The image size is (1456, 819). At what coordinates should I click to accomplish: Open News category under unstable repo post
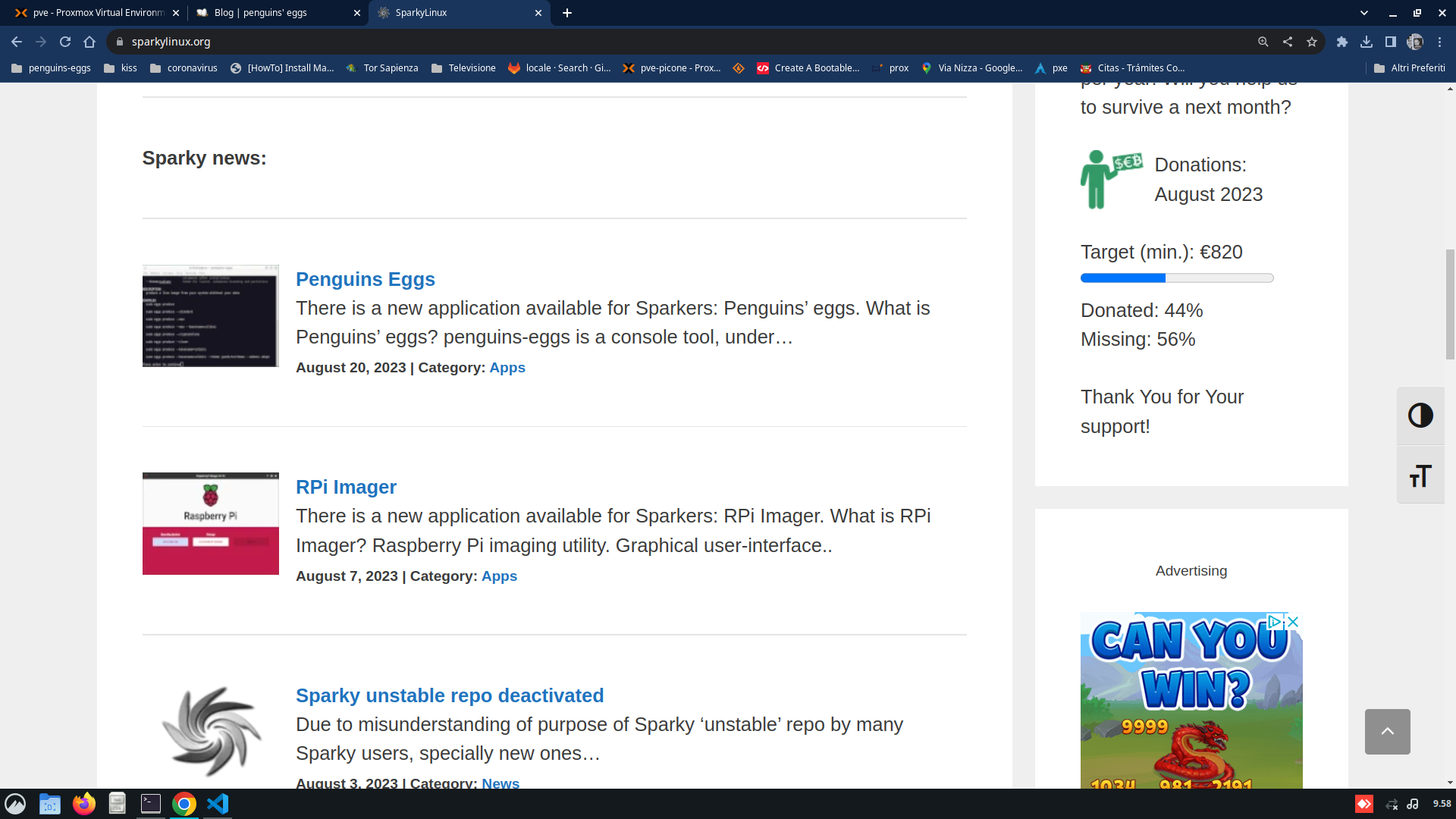[x=500, y=783]
